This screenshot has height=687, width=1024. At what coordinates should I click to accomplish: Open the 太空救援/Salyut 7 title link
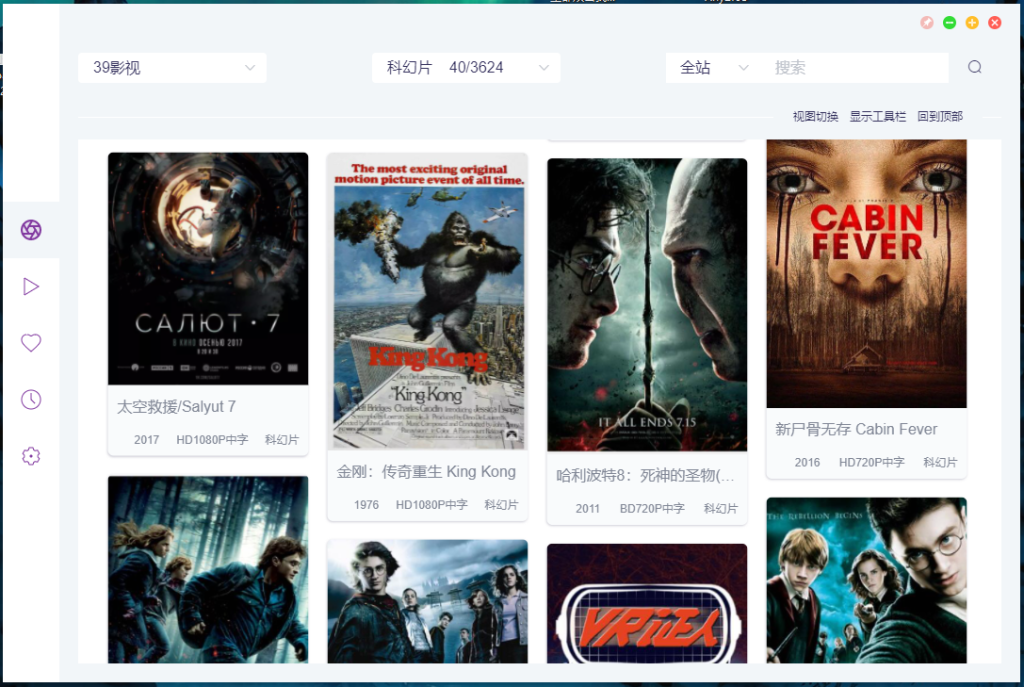coord(177,407)
